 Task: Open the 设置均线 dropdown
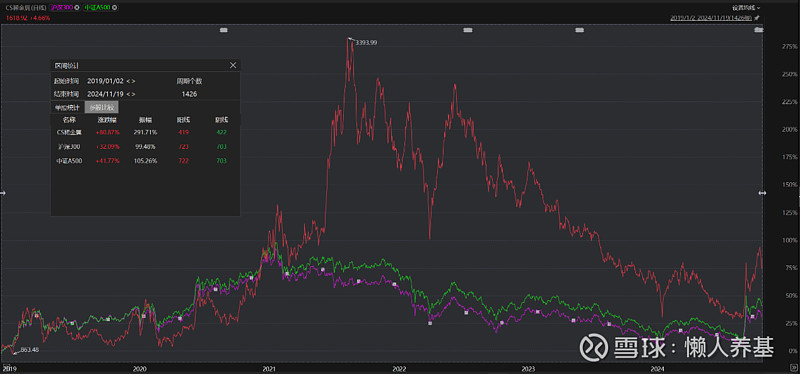click(746, 8)
